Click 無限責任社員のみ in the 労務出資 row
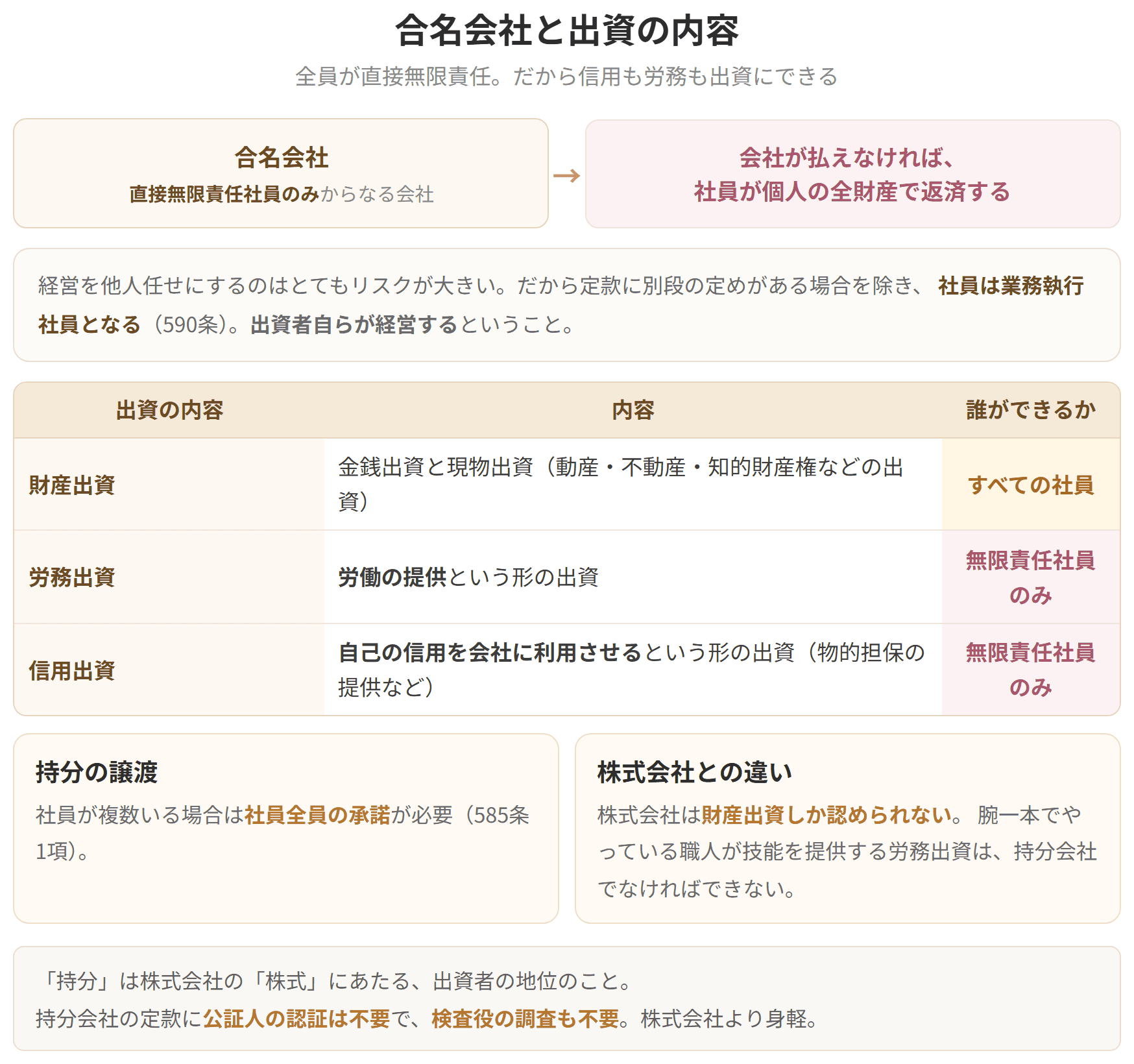This screenshot has height=1064, width=1134. 1031,577
